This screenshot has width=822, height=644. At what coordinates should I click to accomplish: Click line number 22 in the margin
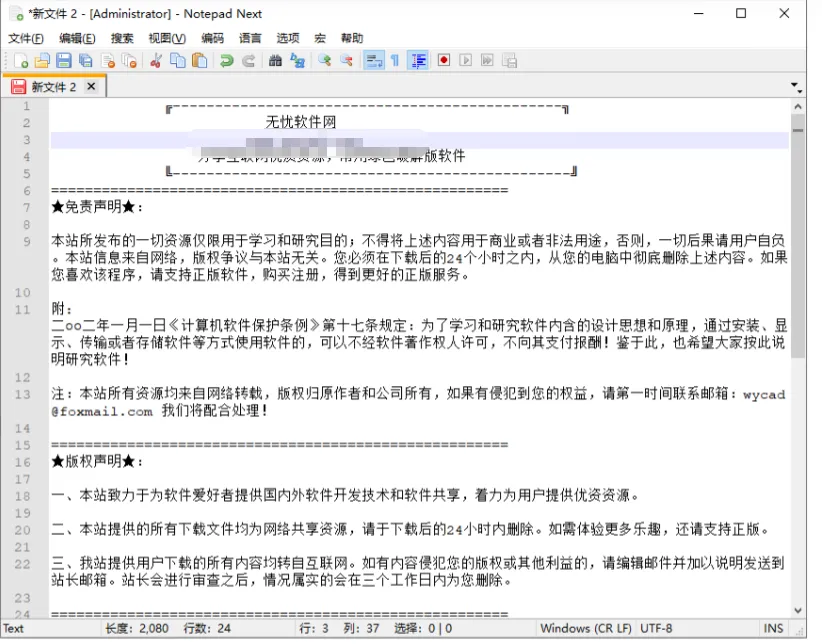pyautogui.click(x=23, y=564)
